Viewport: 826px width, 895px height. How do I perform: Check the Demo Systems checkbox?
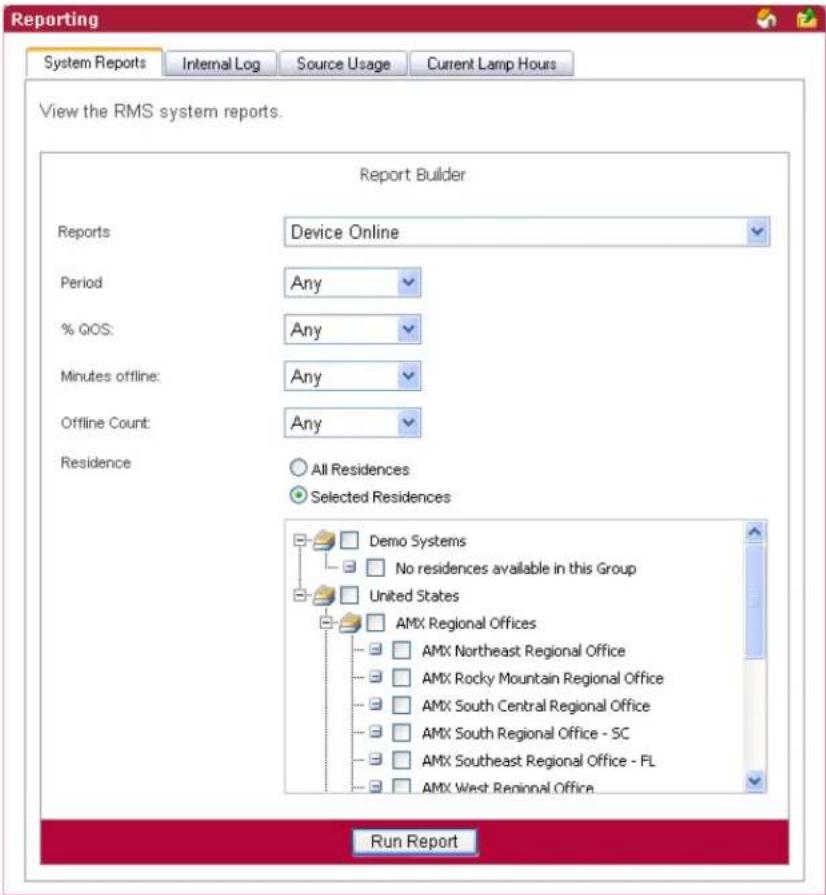pyautogui.click(x=349, y=540)
